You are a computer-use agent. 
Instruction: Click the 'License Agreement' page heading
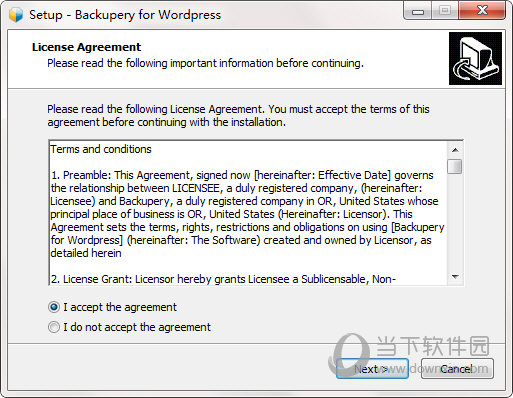(87, 47)
